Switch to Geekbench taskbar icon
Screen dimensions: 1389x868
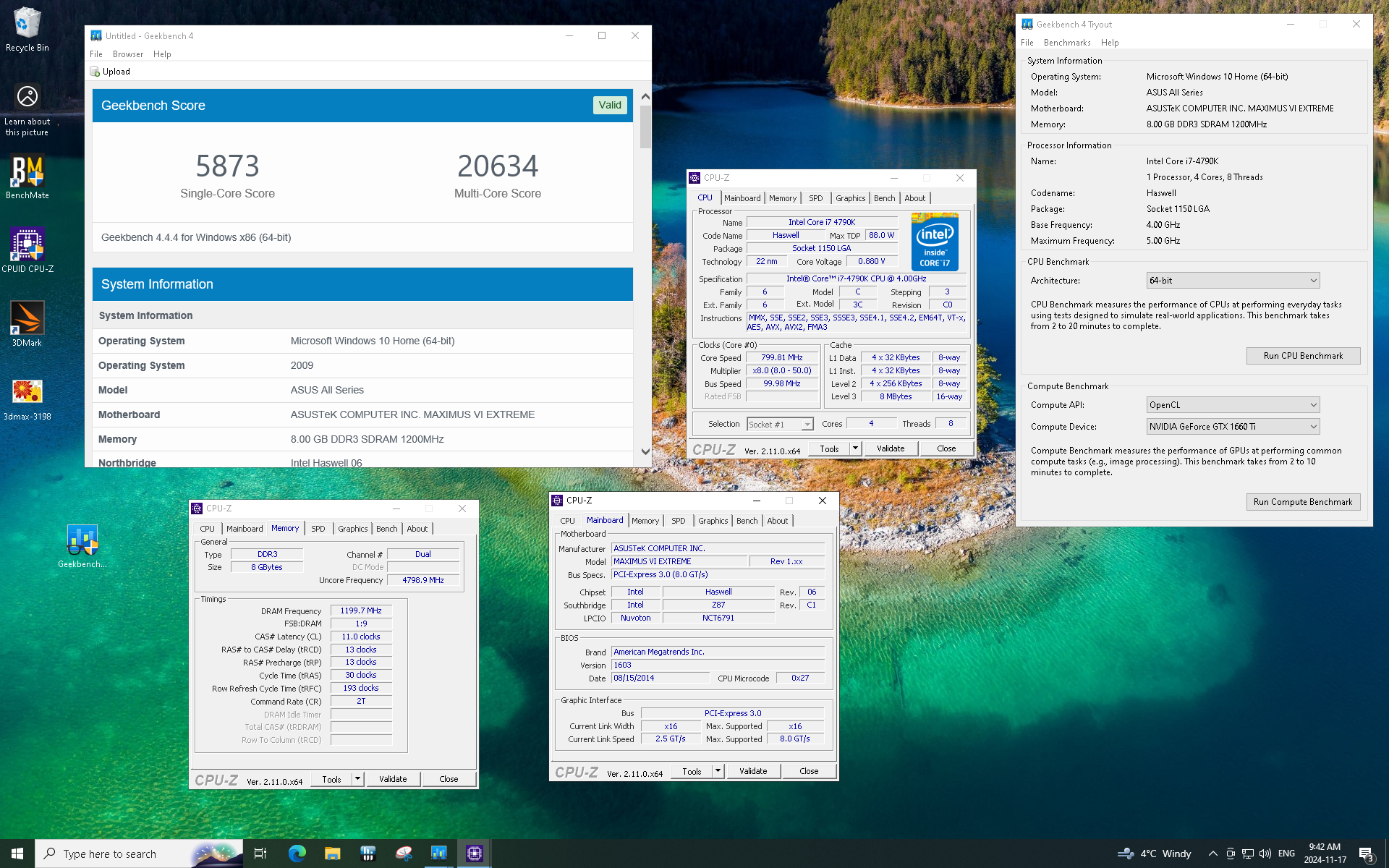click(x=438, y=854)
